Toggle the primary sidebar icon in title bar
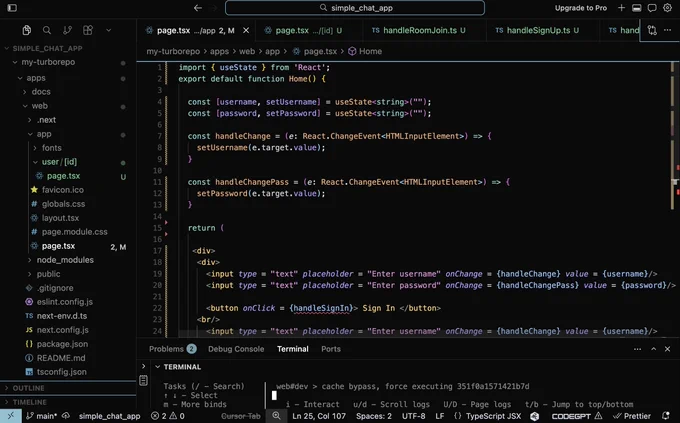 (x=12, y=8)
